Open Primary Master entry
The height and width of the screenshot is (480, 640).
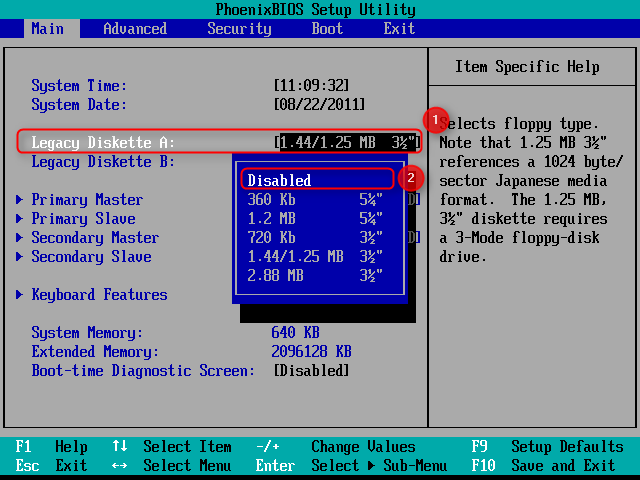point(87,200)
